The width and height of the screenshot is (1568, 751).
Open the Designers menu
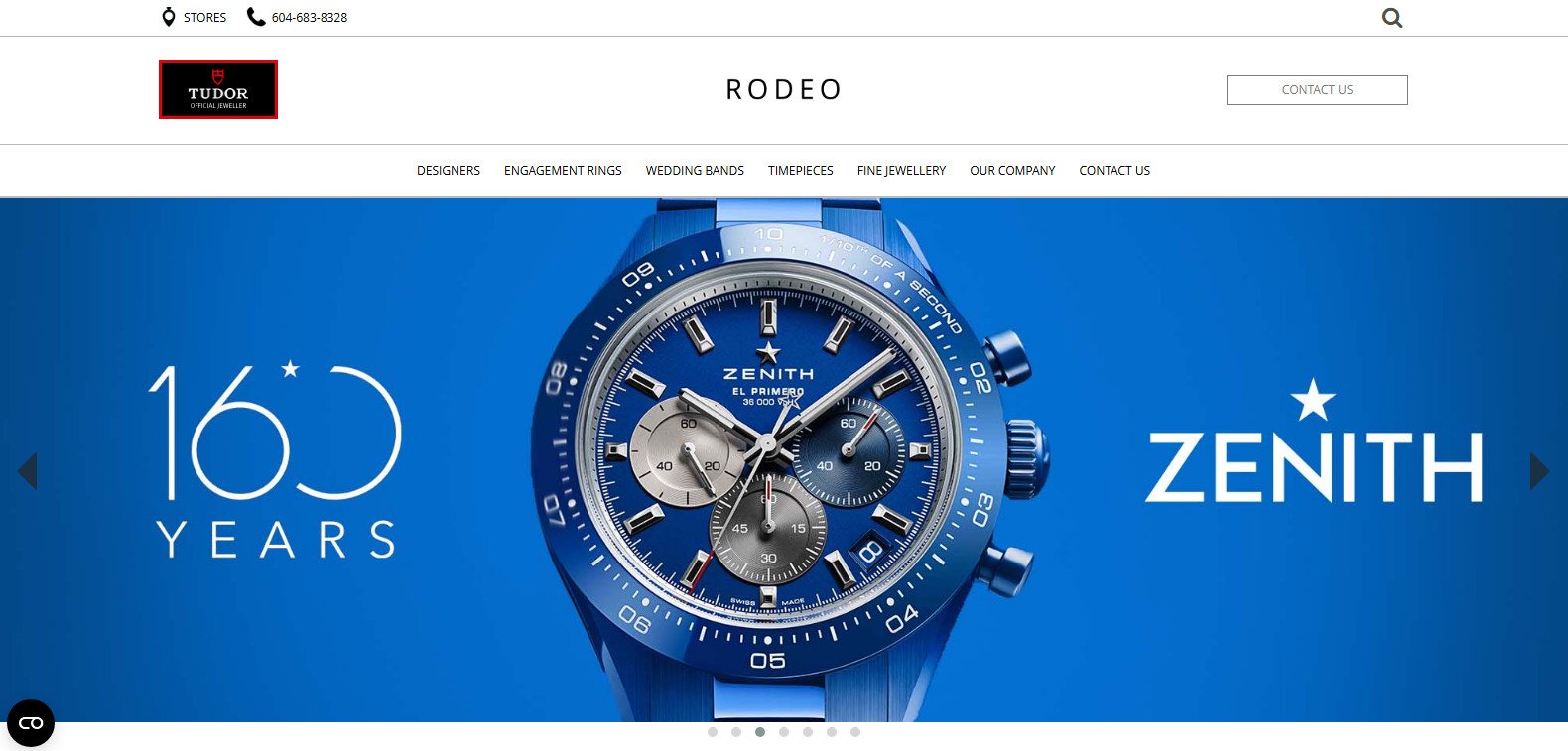point(449,171)
